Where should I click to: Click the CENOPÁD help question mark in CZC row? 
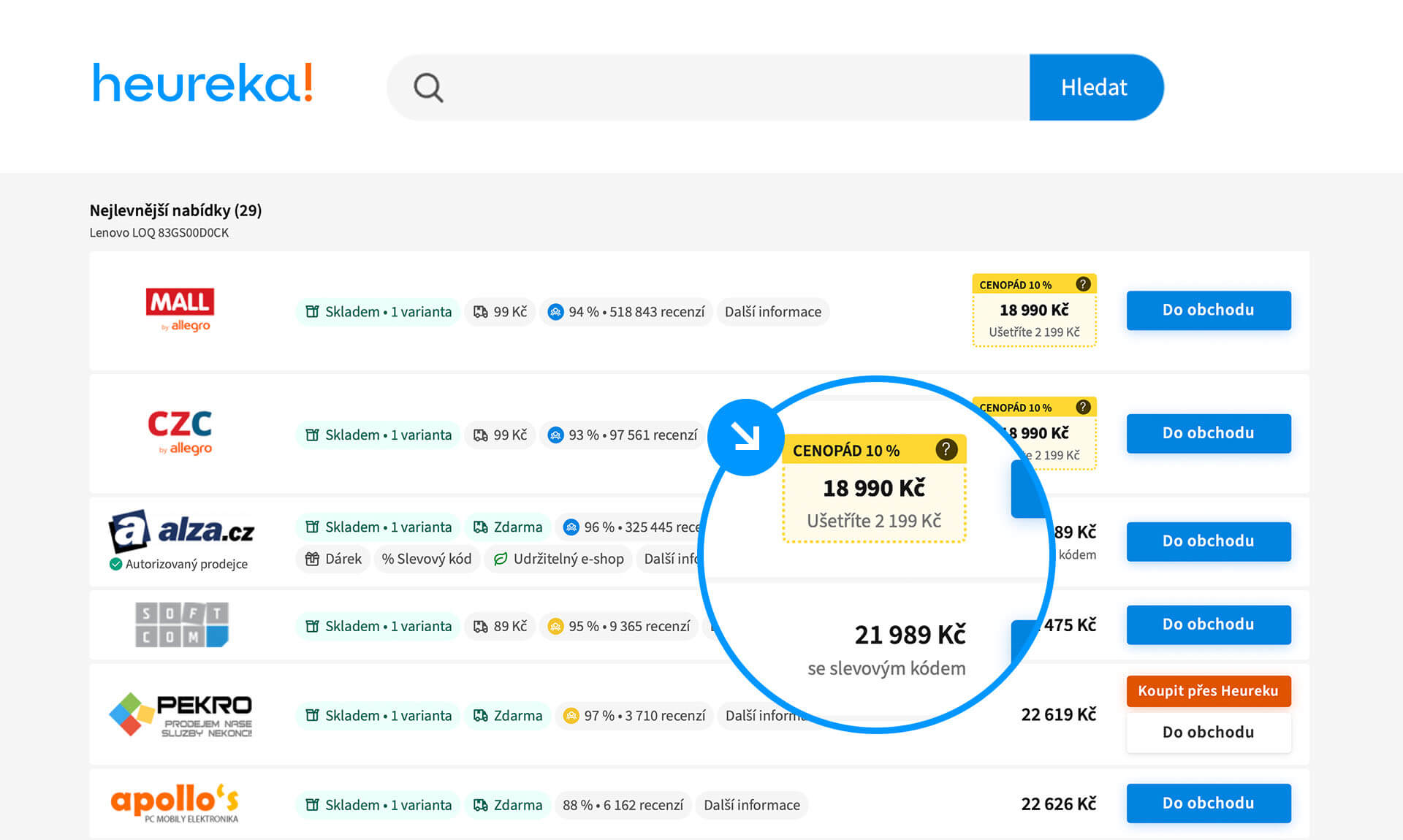(1083, 407)
